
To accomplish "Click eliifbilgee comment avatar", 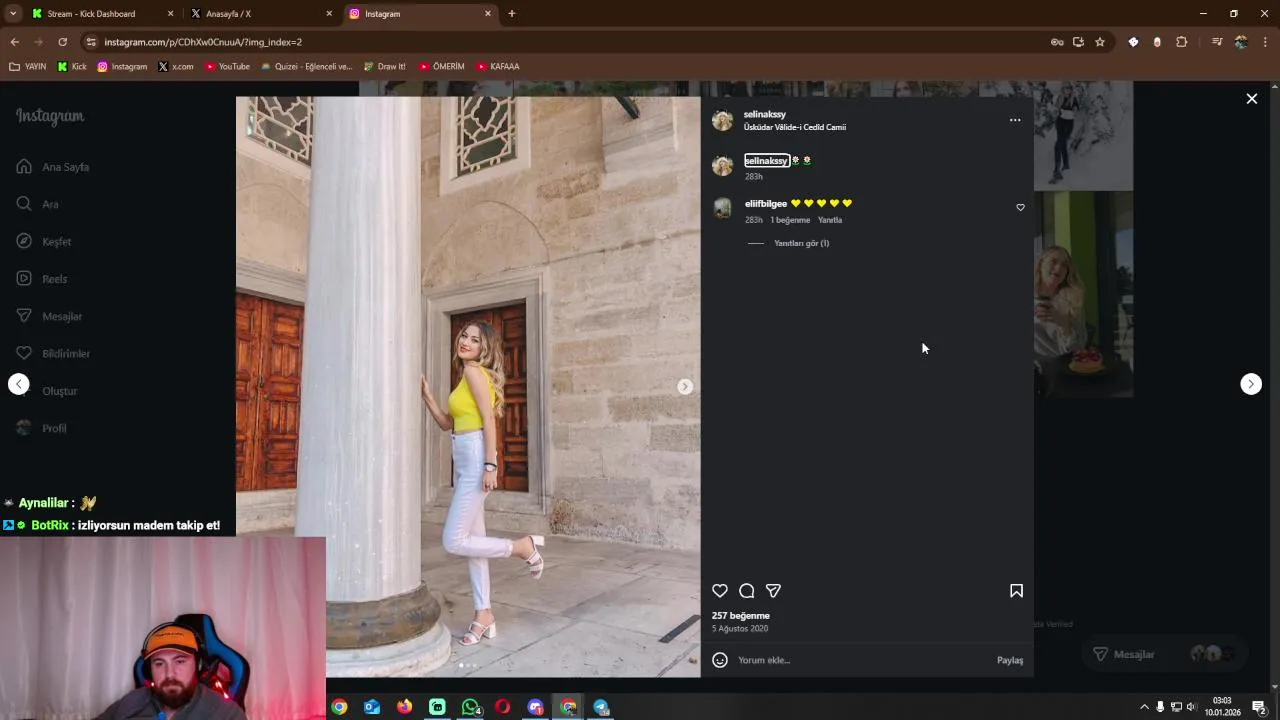I will tap(722, 208).
